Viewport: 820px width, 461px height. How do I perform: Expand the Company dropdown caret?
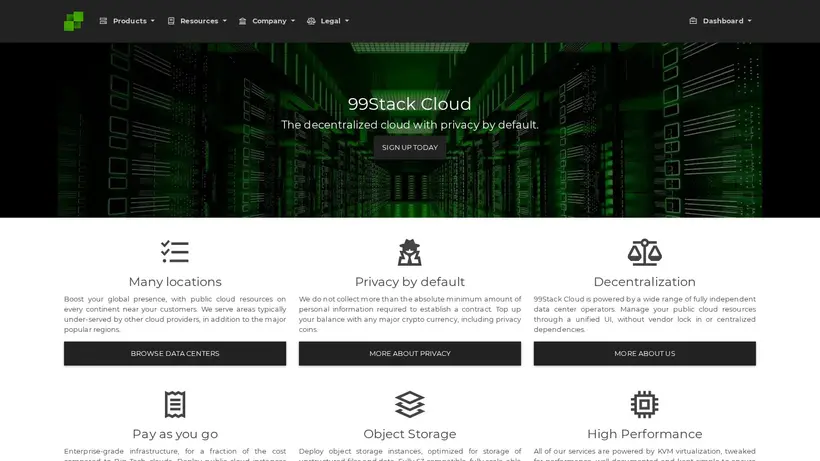tap(293, 21)
